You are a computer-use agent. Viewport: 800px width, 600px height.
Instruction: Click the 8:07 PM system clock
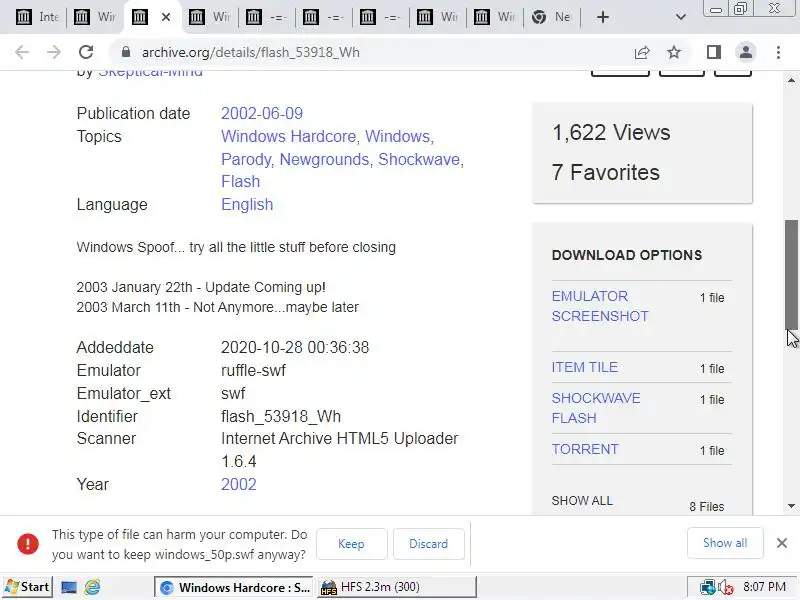[764, 587]
